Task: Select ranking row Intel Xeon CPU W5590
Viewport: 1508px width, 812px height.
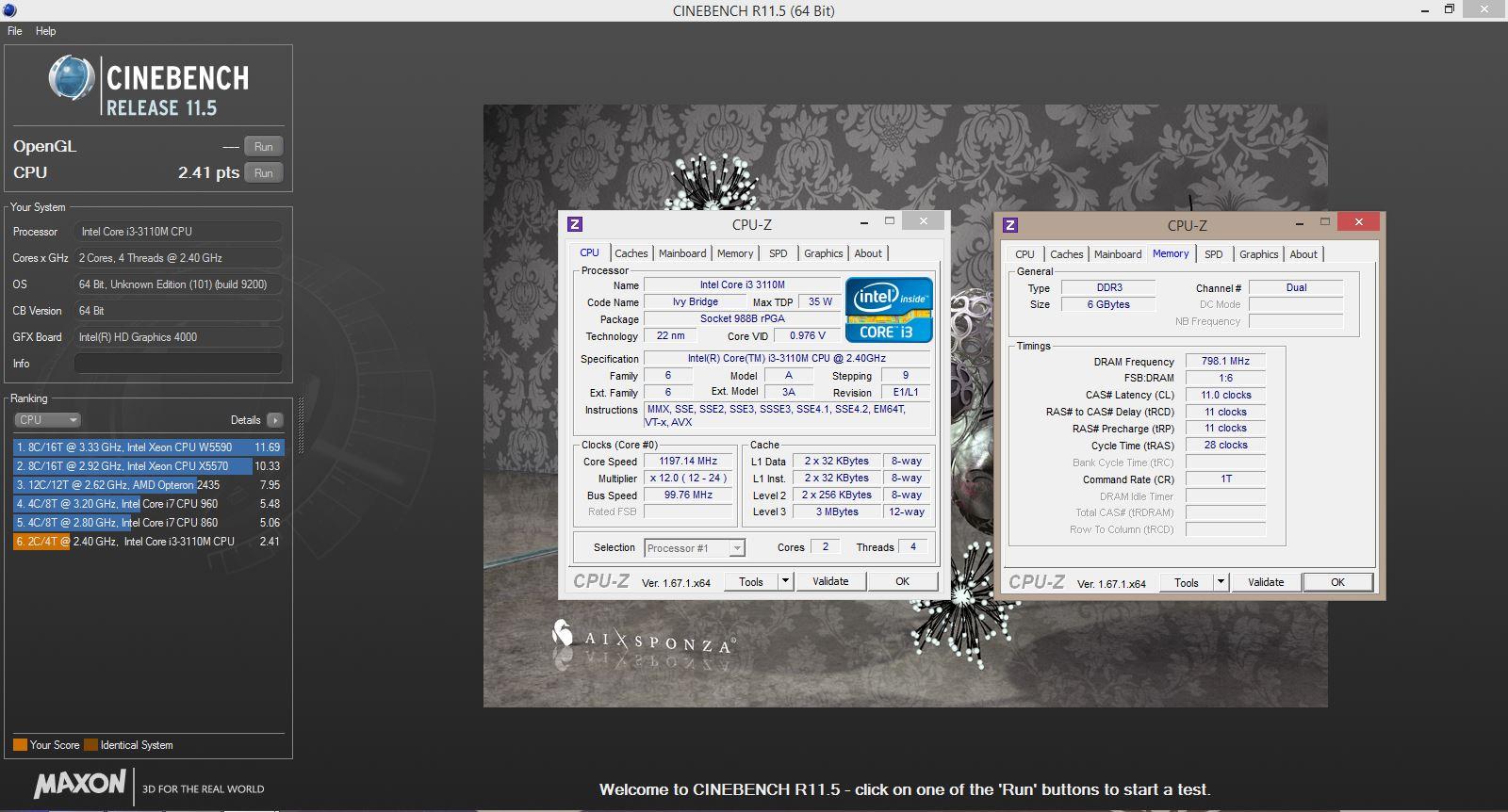Action: (148, 447)
